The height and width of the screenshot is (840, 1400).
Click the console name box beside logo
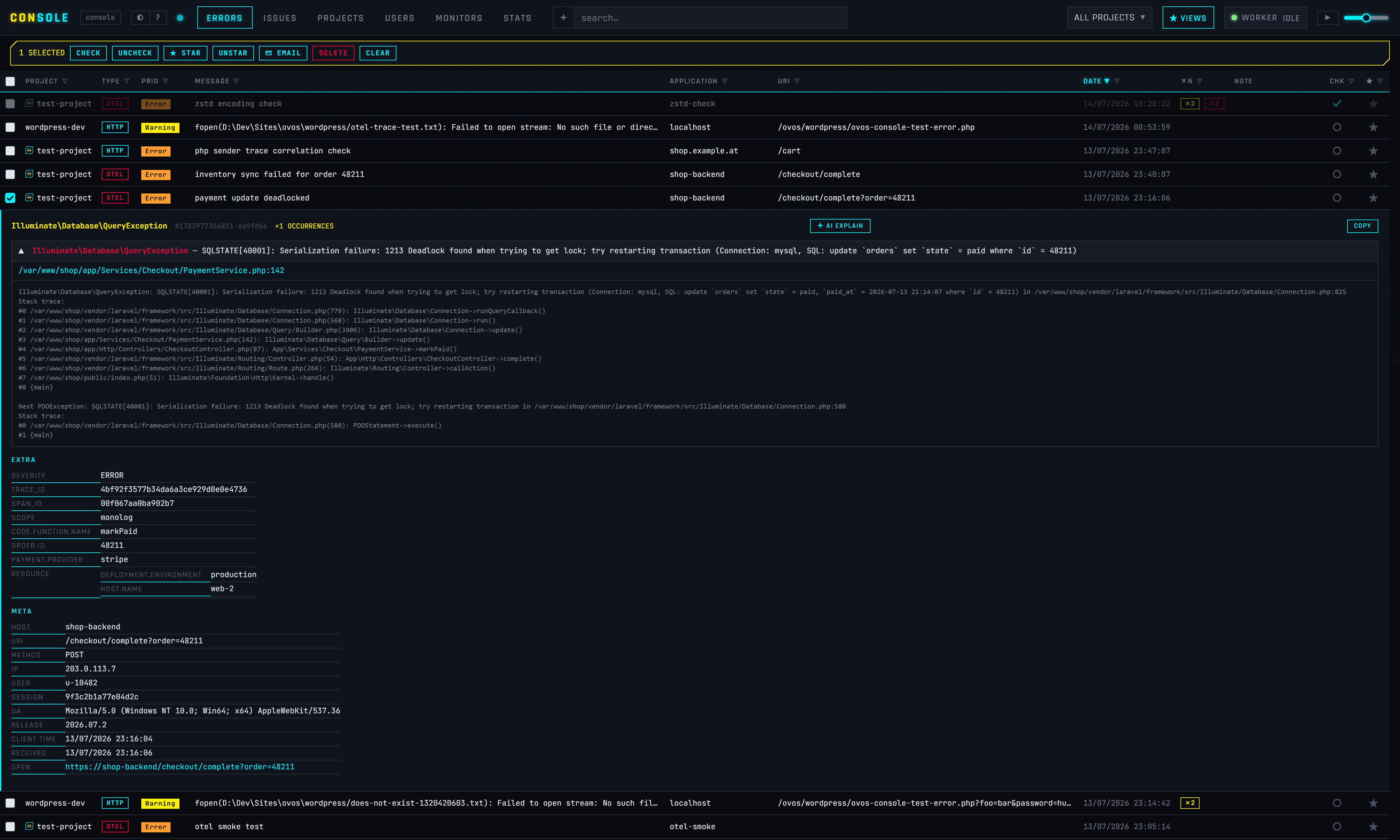[100, 17]
